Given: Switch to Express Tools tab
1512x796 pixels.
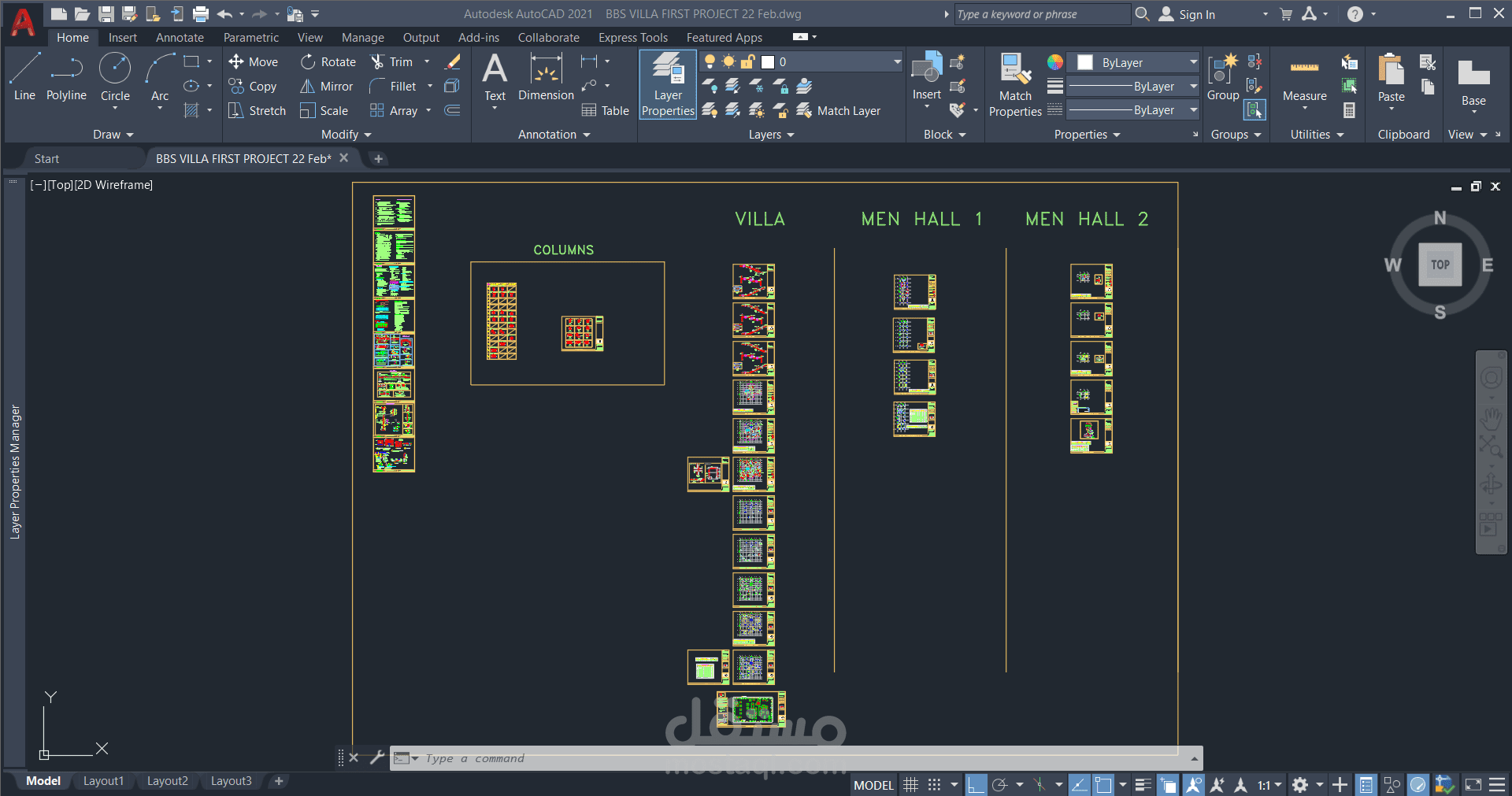Looking at the screenshot, I should pyautogui.click(x=632, y=37).
